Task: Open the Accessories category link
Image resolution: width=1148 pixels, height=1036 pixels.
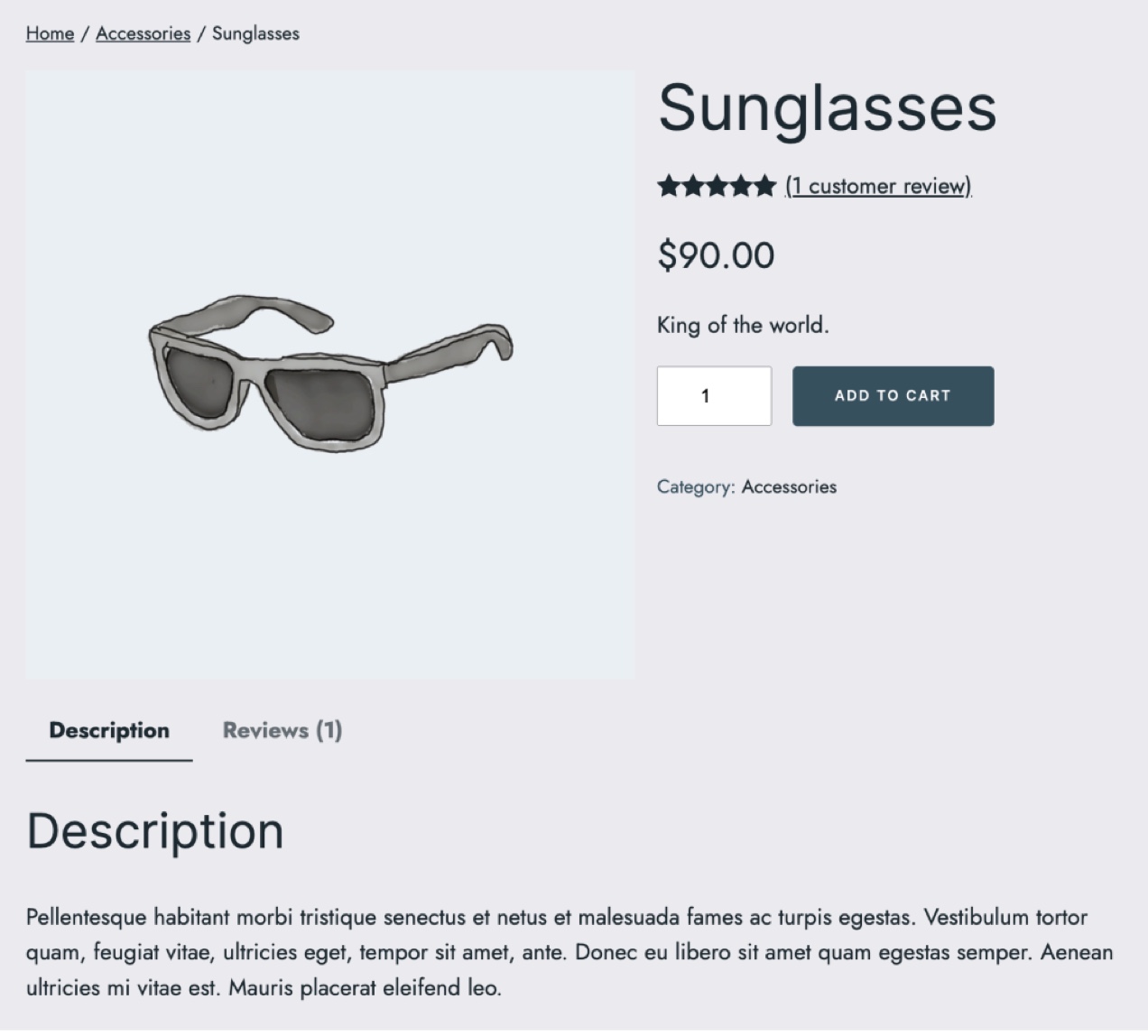Action: [x=789, y=486]
